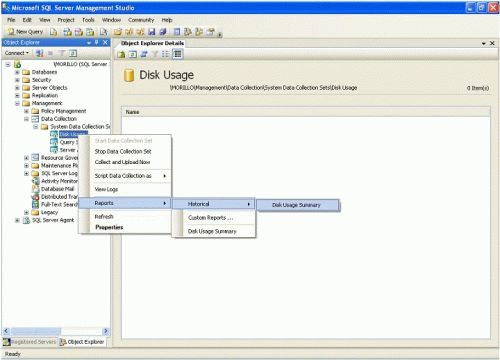This screenshot has width=500, height=360.
Task: Choose Custom Reports from Reports submenu
Action: tap(214, 218)
